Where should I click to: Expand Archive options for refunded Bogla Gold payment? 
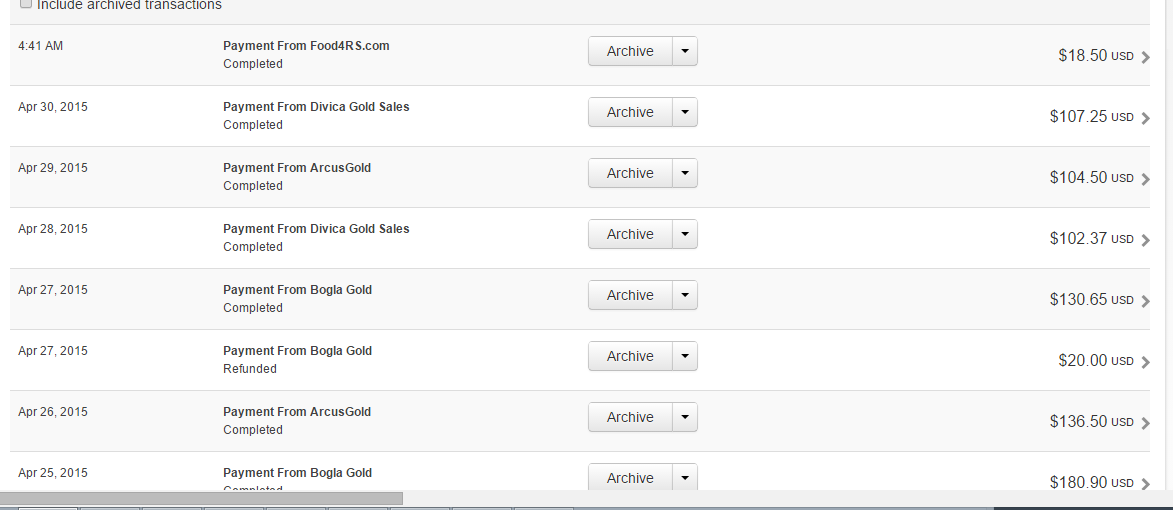pyautogui.click(x=684, y=356)
